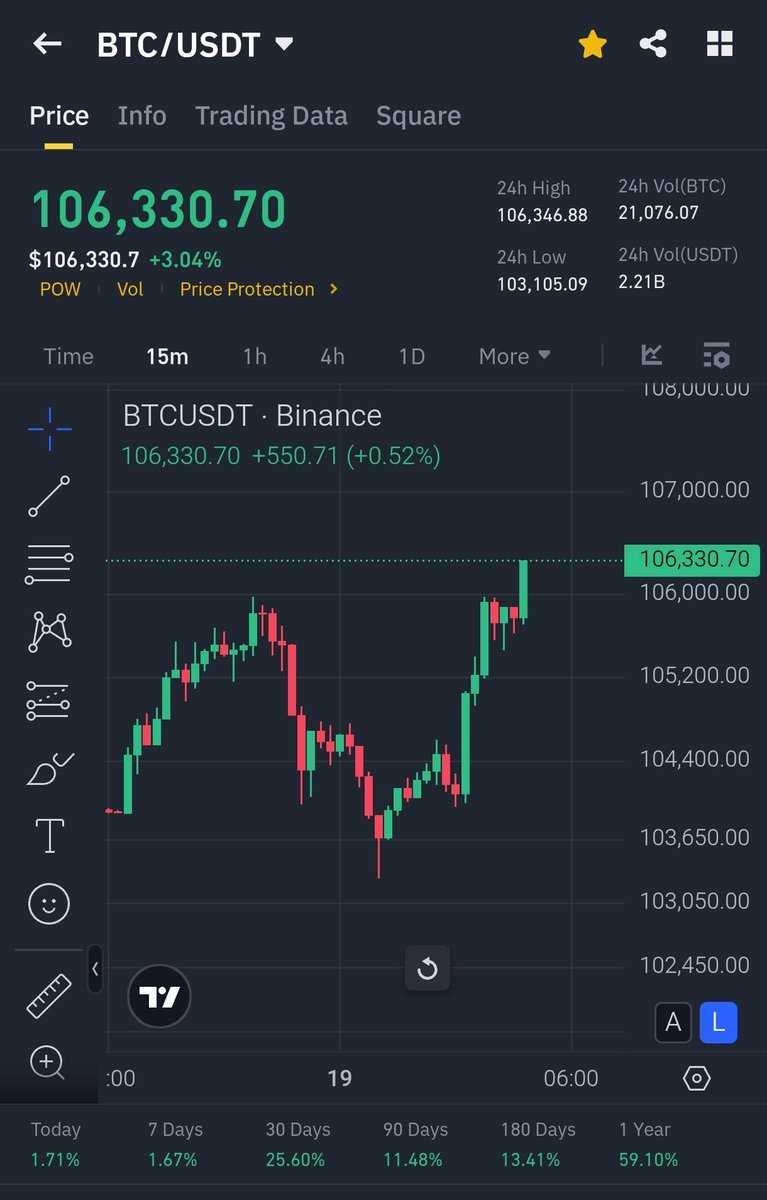Open the BTC/USDT pair selector dropdown
The image size is (767, 1200).
(x=195, y=45)
